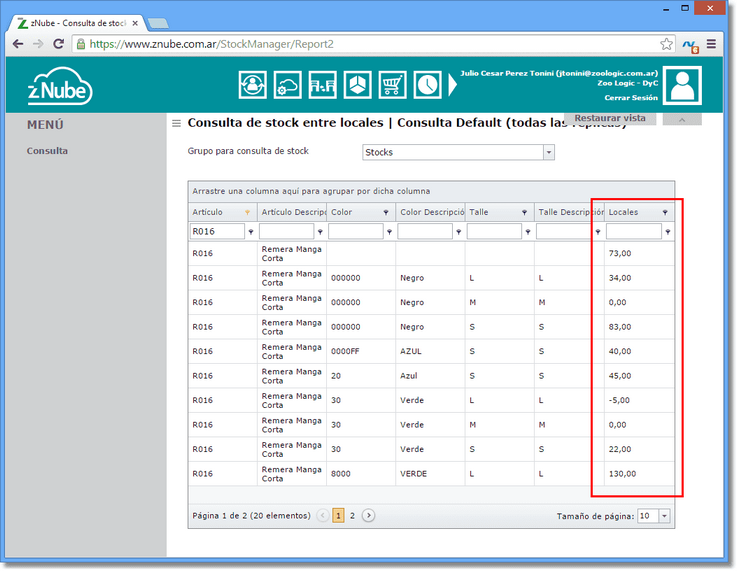Open filter menu on Color column header
Viewport: 737px width, 571px height.
[x=386, y=212]
